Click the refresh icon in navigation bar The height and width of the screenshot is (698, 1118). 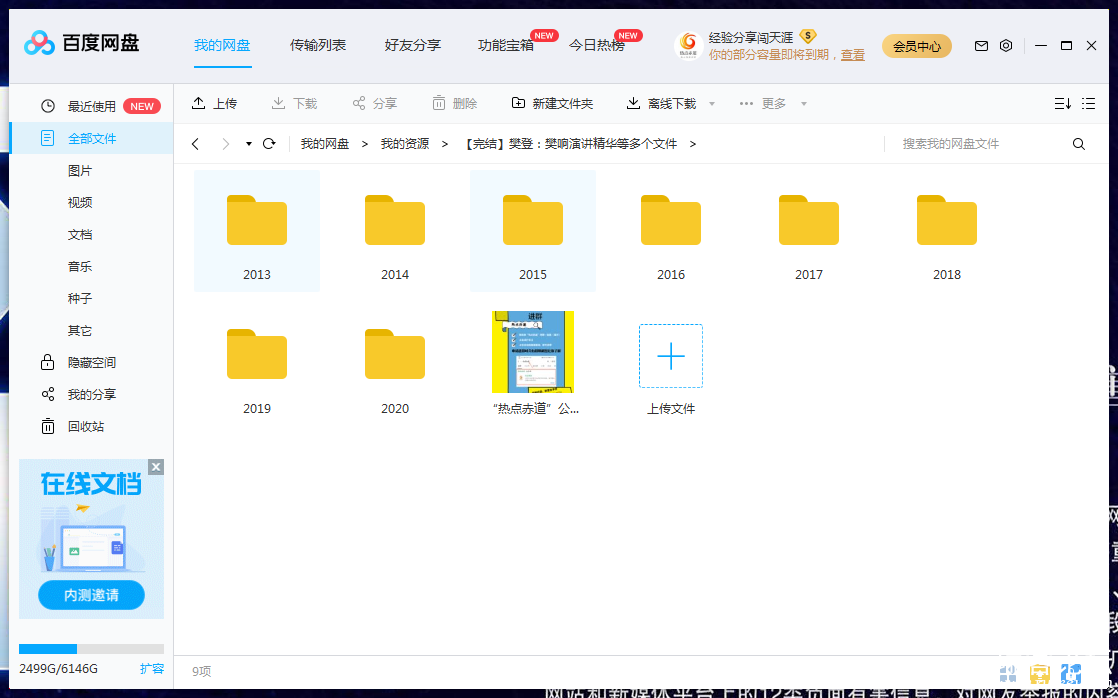[269, 144]
